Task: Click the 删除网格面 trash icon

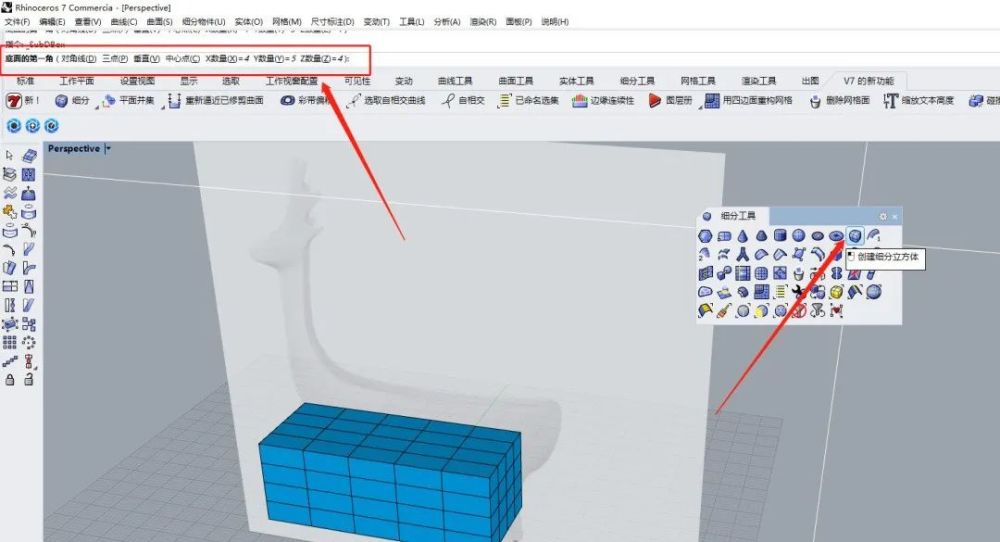Action: [814, 101]
